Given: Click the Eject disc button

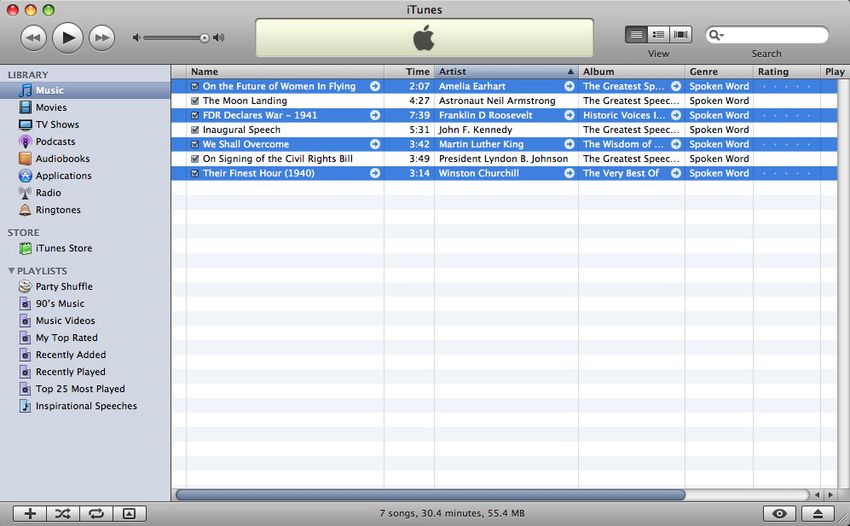Looking at the screenshot, I should click(818, 514).
